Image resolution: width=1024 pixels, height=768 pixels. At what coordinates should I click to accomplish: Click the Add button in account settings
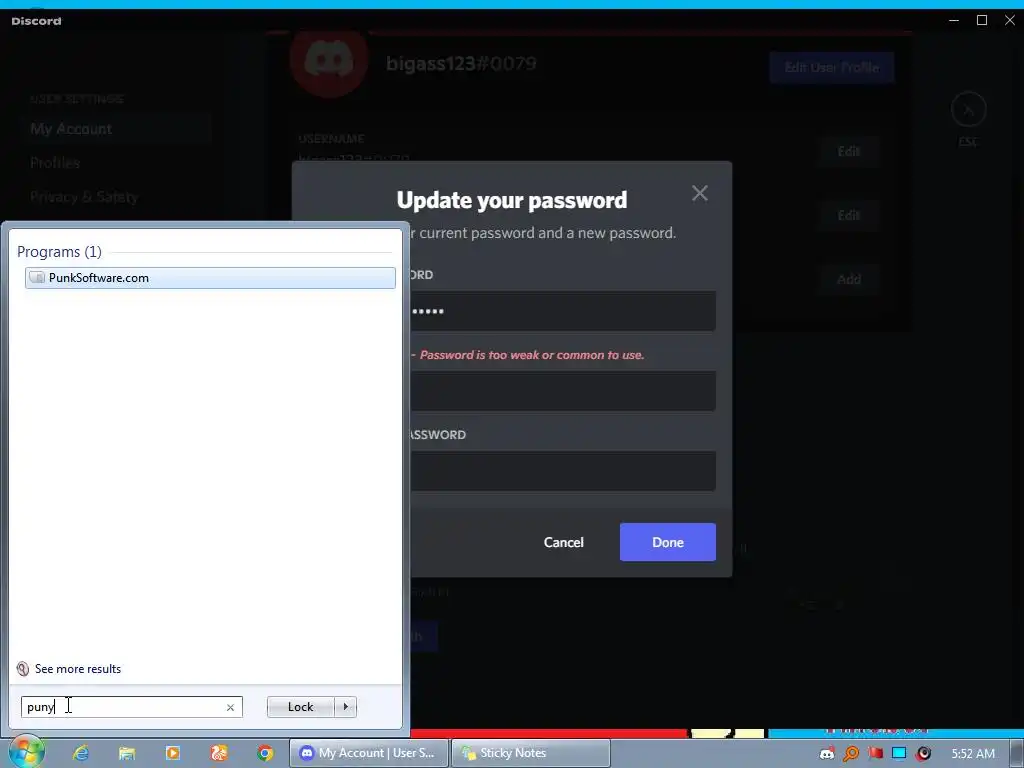click(849, 280)
